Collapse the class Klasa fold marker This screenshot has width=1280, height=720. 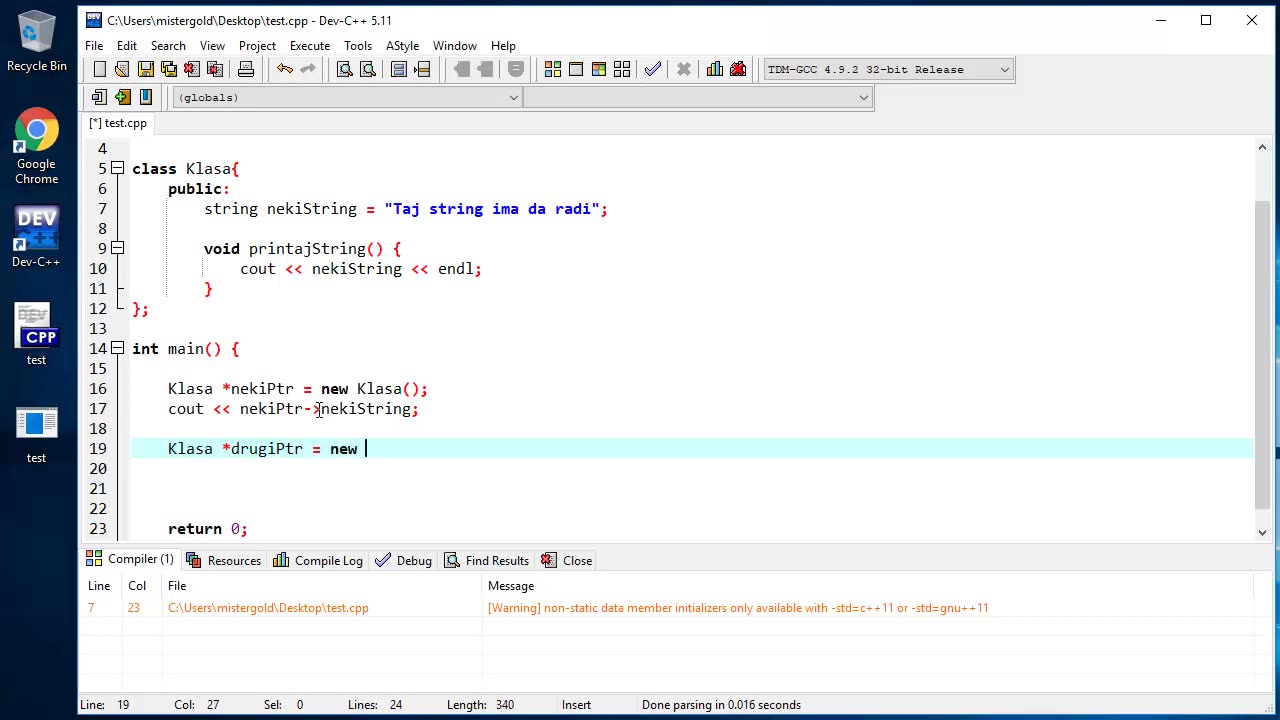(117, 169)
